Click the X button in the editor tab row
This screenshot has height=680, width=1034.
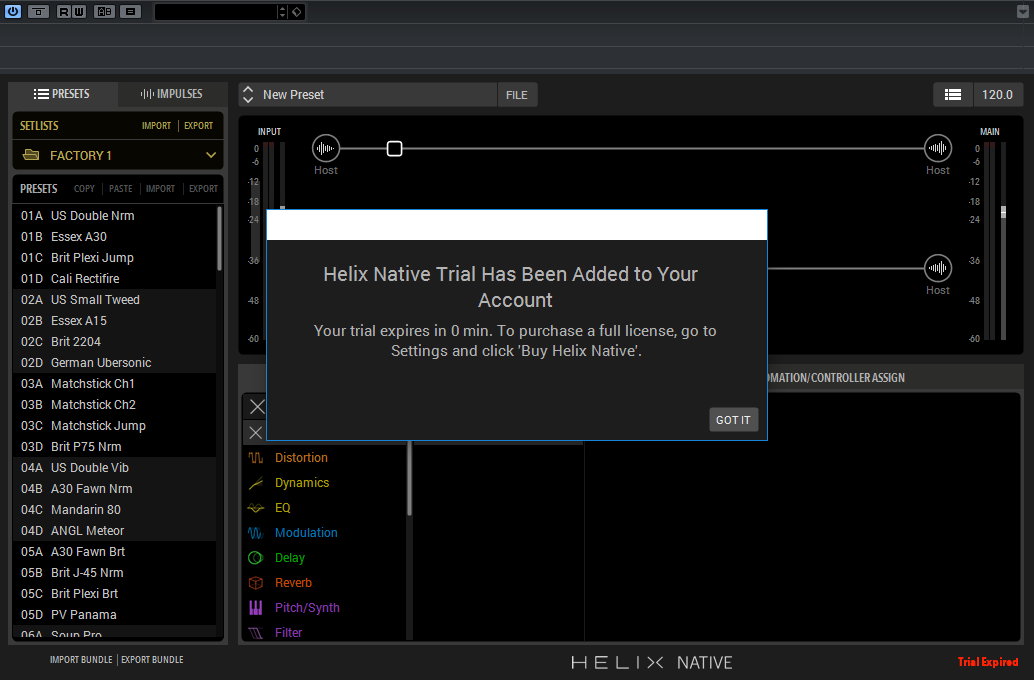257,407
